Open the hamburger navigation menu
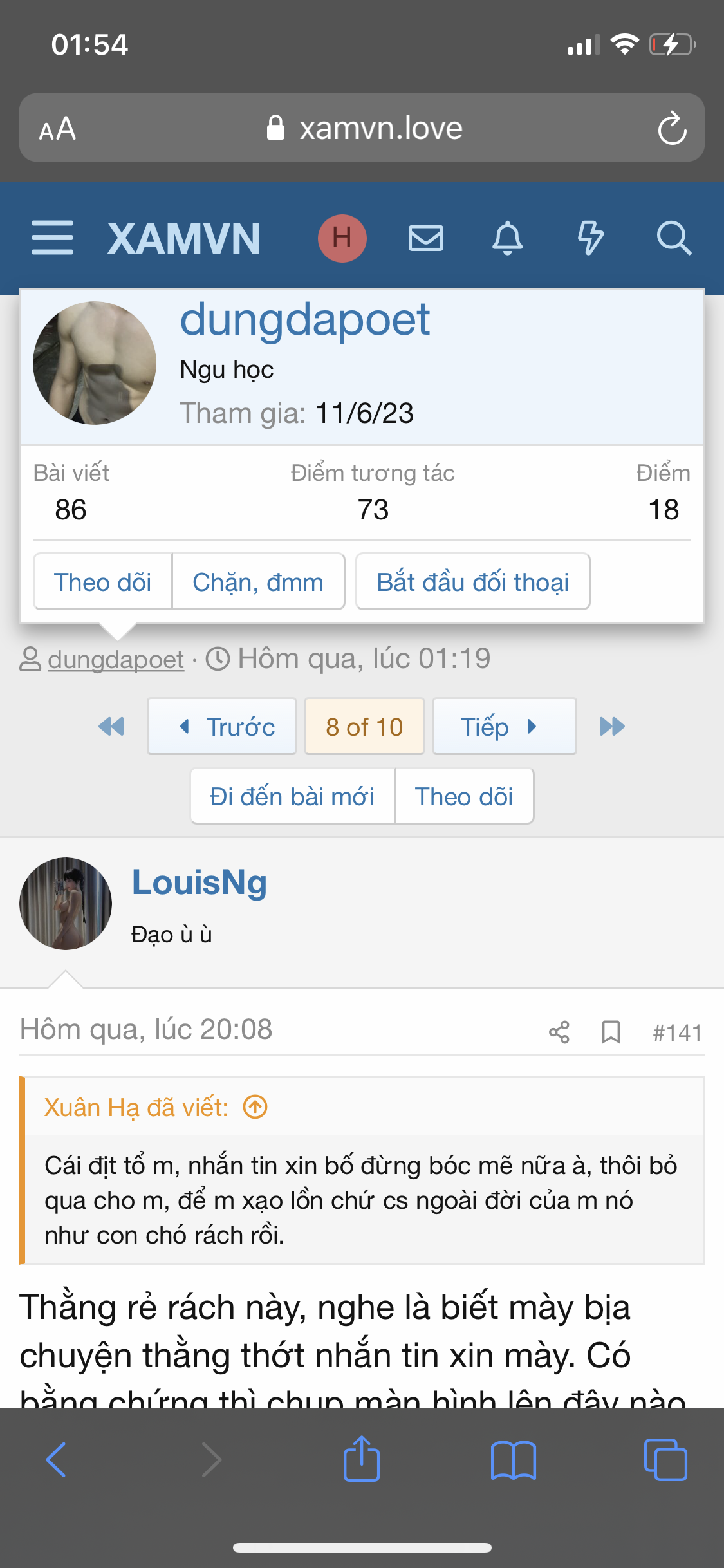The image size is (724, 1568). tap(52, 238)
